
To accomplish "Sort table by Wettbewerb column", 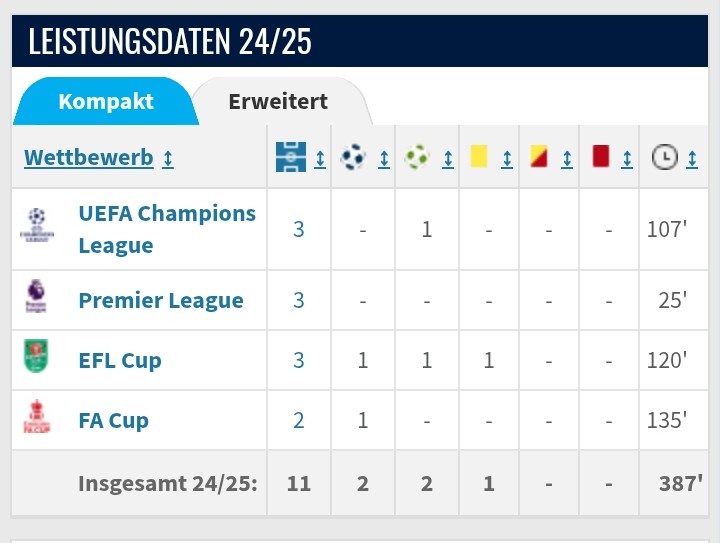I will [x=89, y=158].
